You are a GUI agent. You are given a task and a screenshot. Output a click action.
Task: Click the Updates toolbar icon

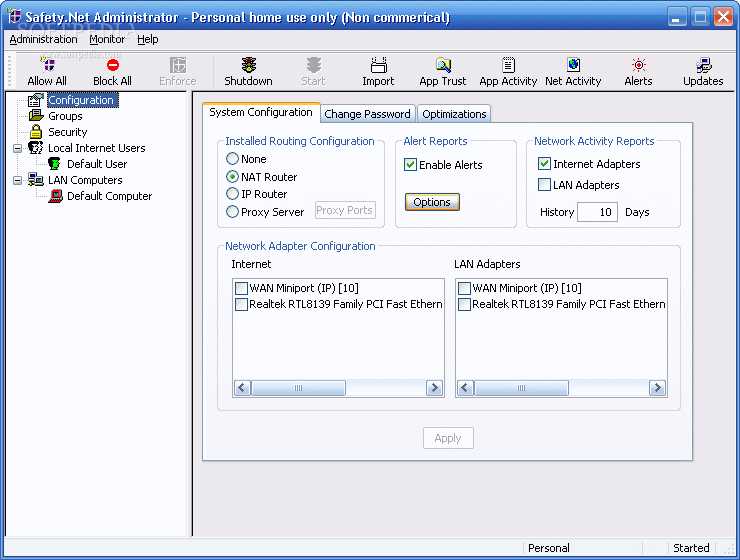703,65
